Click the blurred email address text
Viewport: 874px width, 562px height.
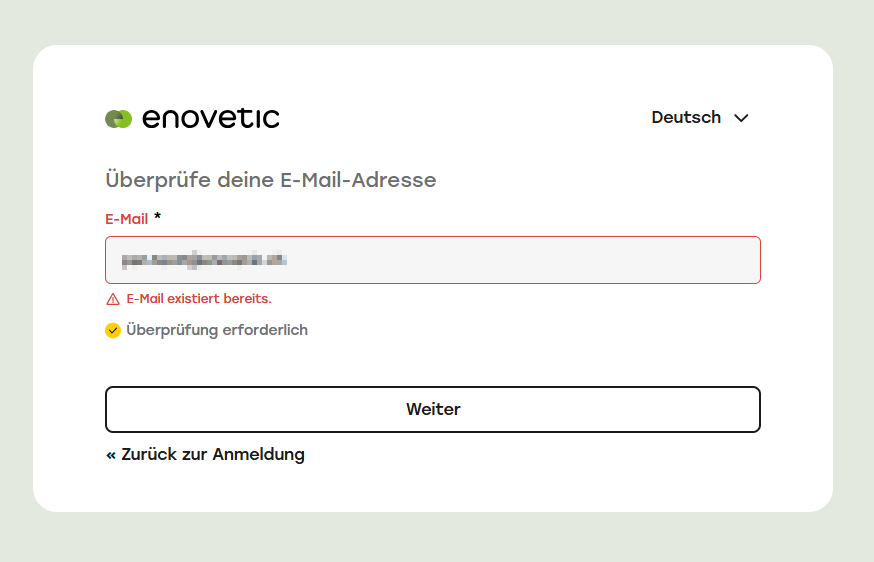204,260
